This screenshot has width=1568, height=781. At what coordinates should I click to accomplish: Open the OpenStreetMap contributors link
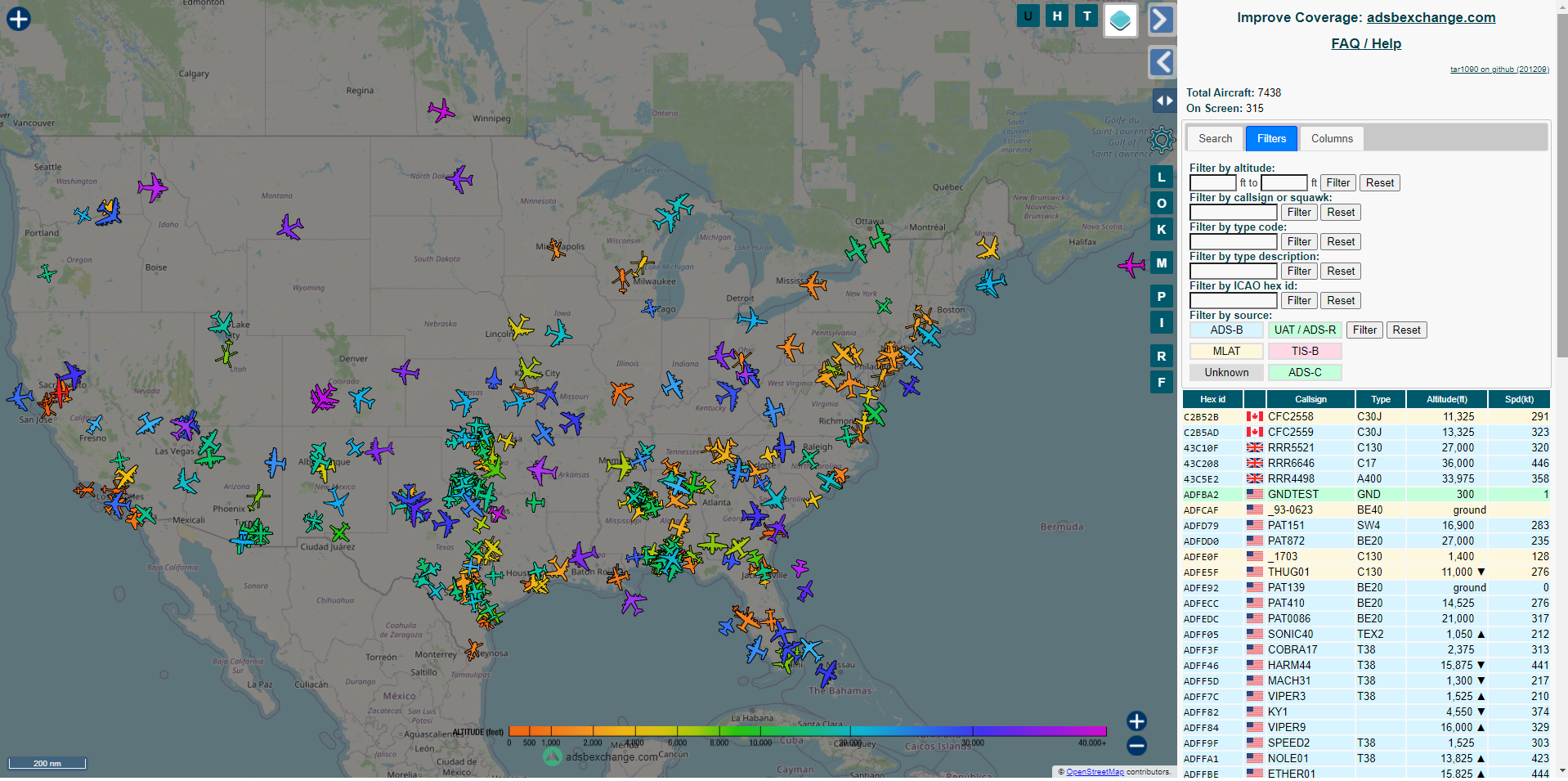(1095, 771)
